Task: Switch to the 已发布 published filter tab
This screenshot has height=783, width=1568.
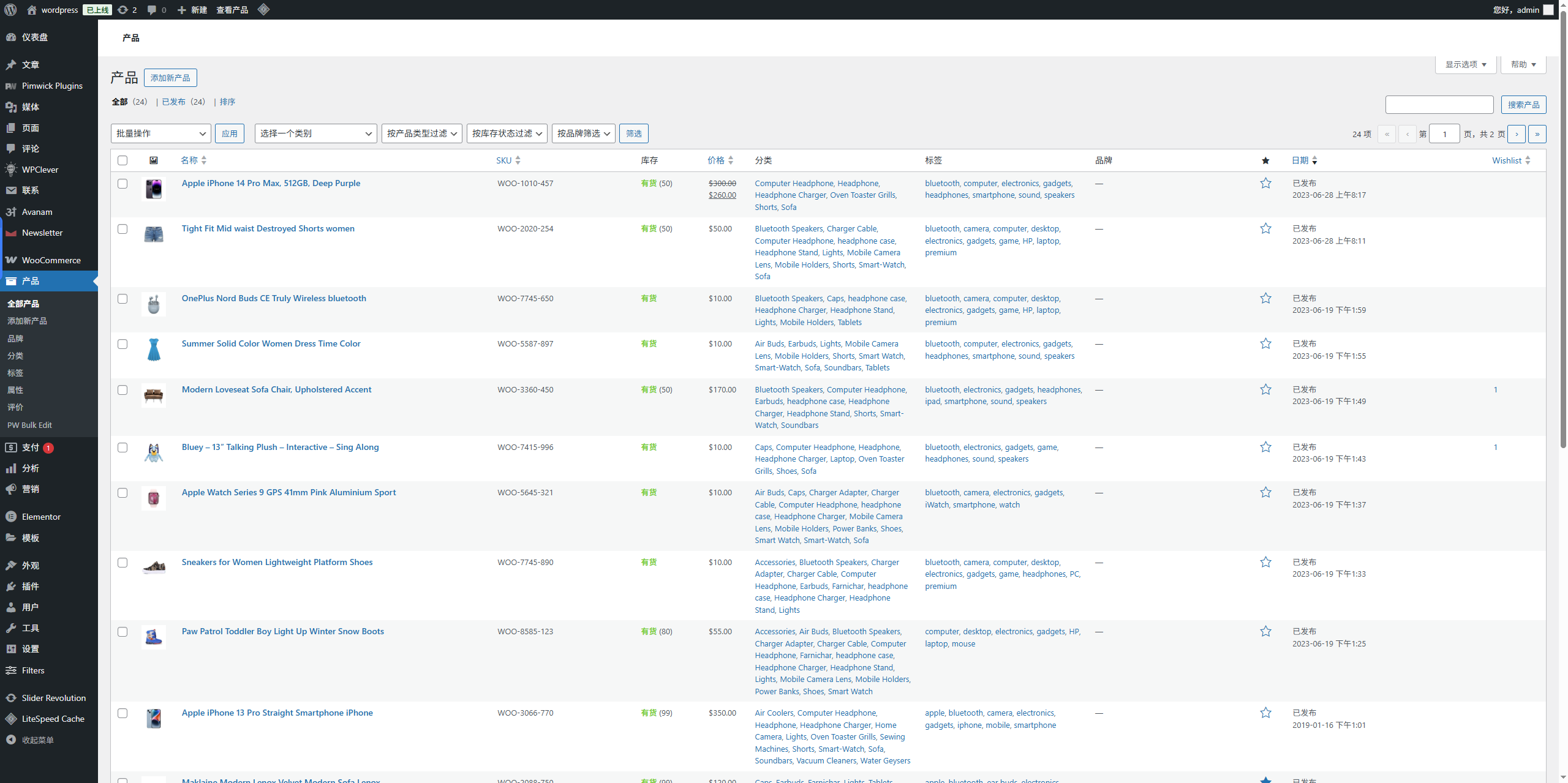Action: [173, 102]
